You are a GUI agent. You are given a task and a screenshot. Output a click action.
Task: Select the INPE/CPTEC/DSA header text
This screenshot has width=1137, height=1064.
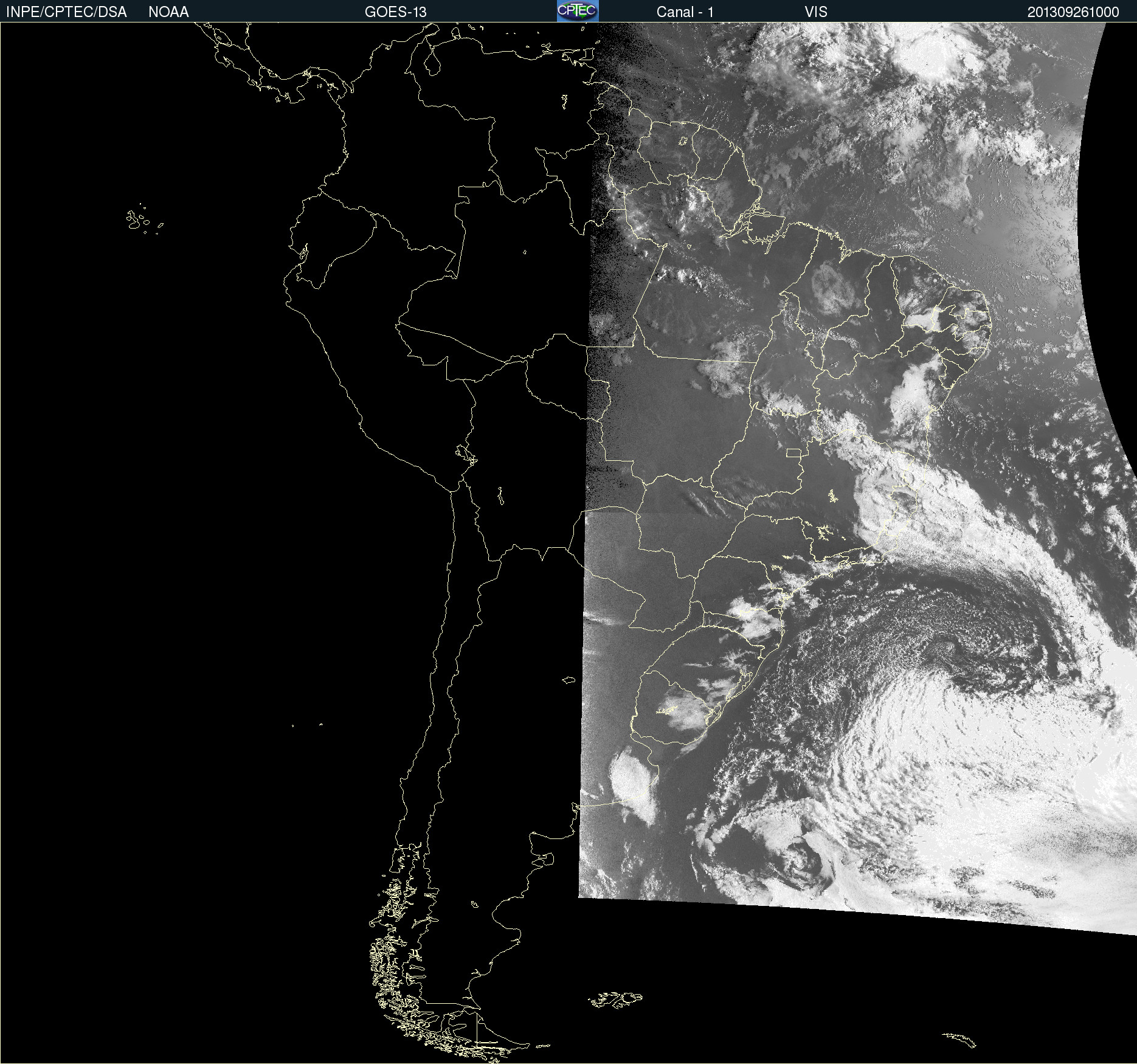[66, 12]
